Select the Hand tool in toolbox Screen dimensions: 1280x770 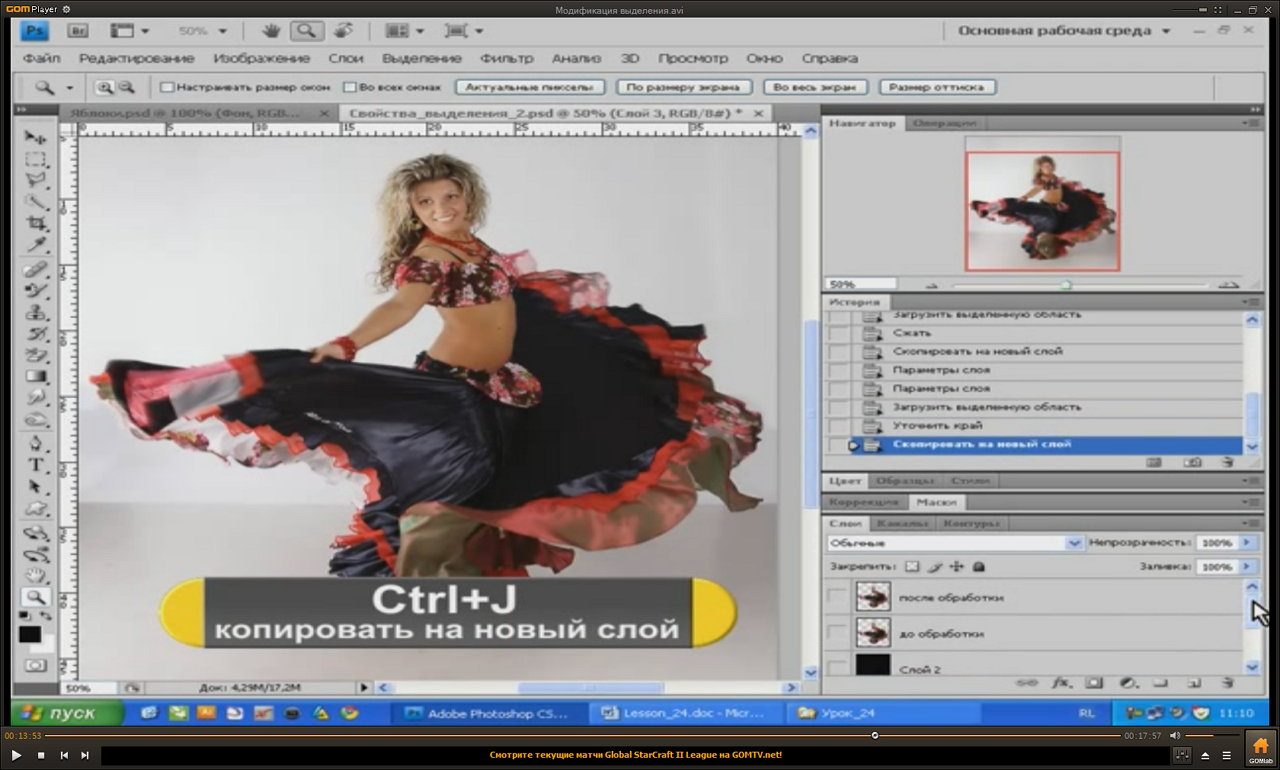(x=36, y=574)
